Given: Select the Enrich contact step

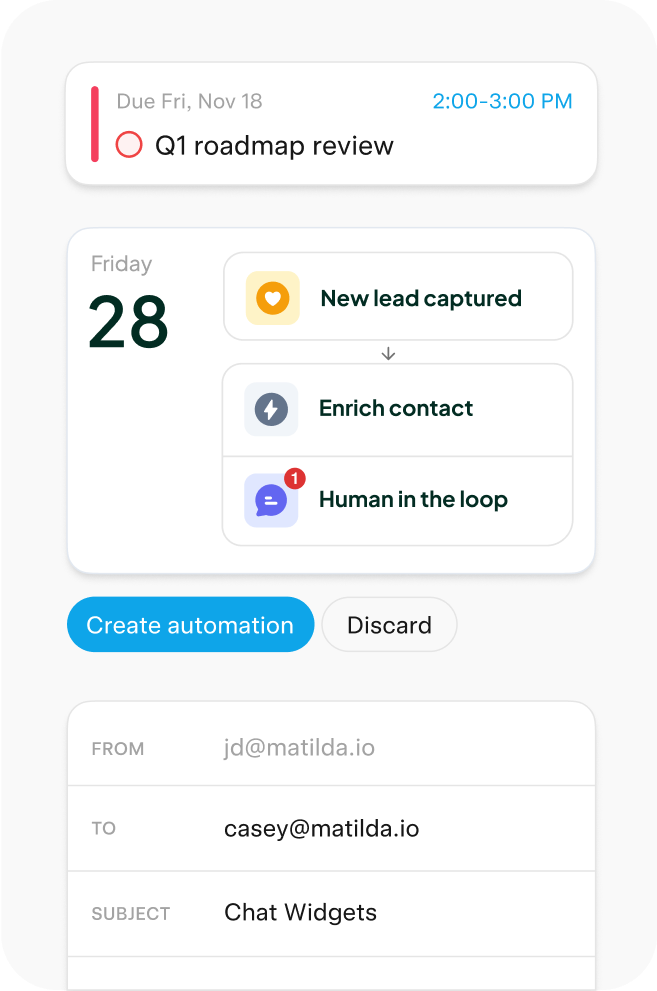Looking at the screenshot, I should 397,409.
